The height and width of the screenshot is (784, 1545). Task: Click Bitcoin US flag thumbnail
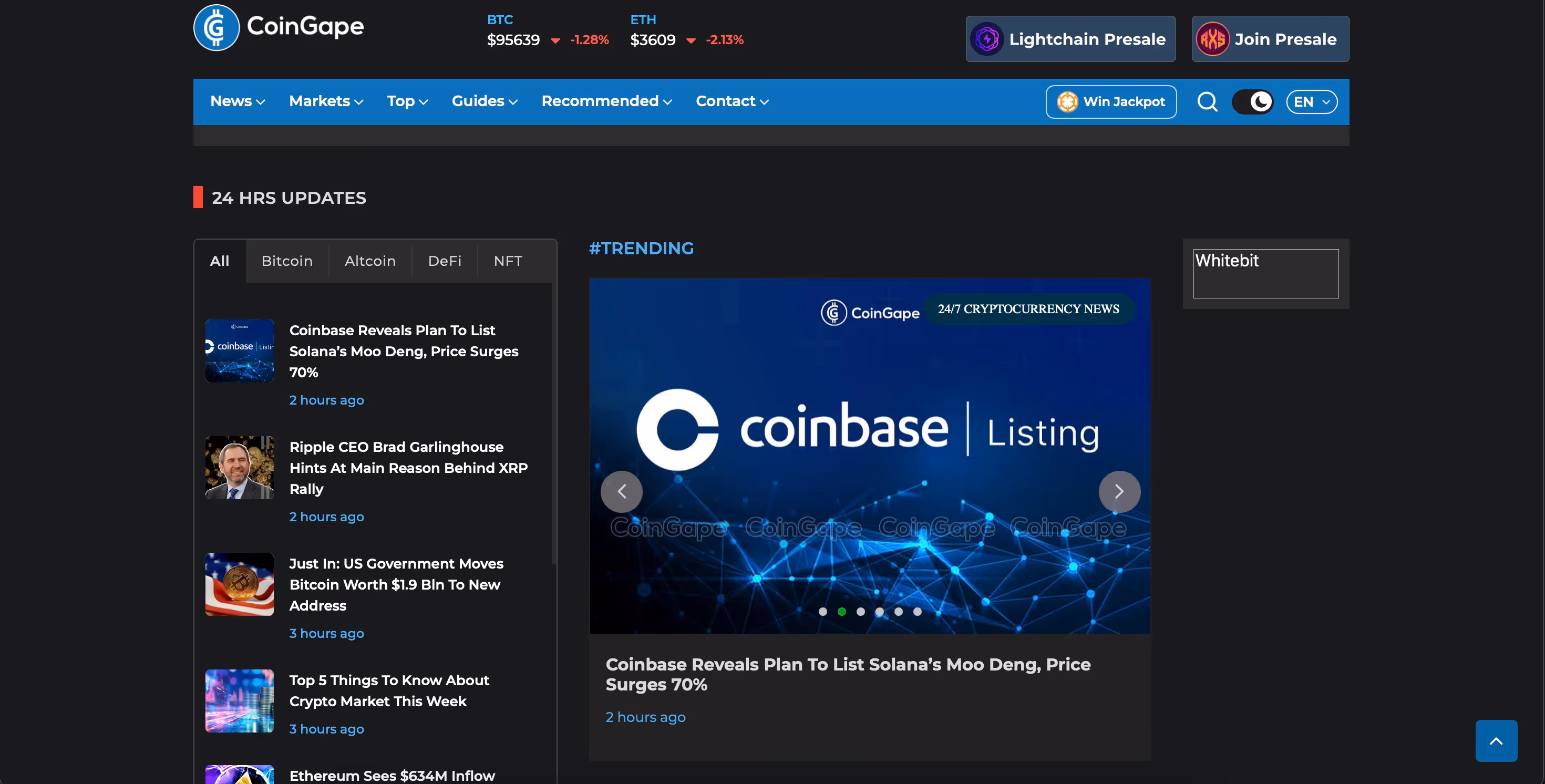[239, 584]
